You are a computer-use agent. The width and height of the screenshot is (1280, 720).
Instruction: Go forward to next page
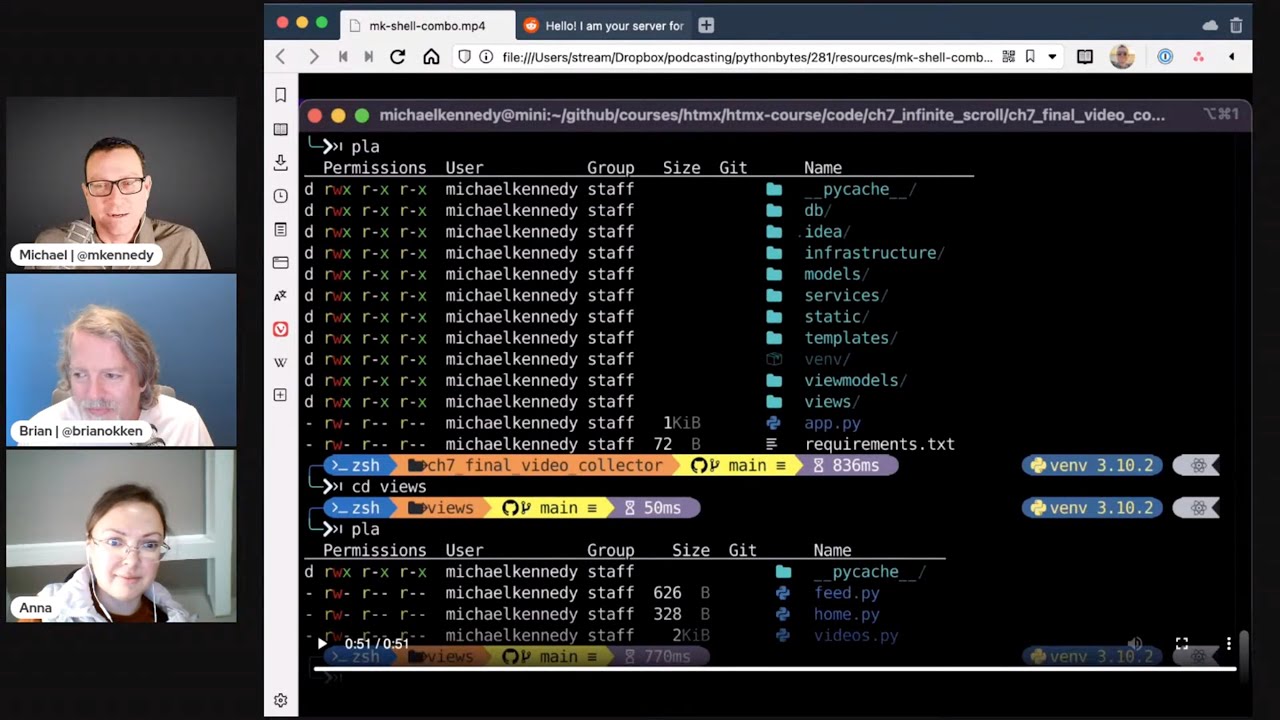(314, 57)
